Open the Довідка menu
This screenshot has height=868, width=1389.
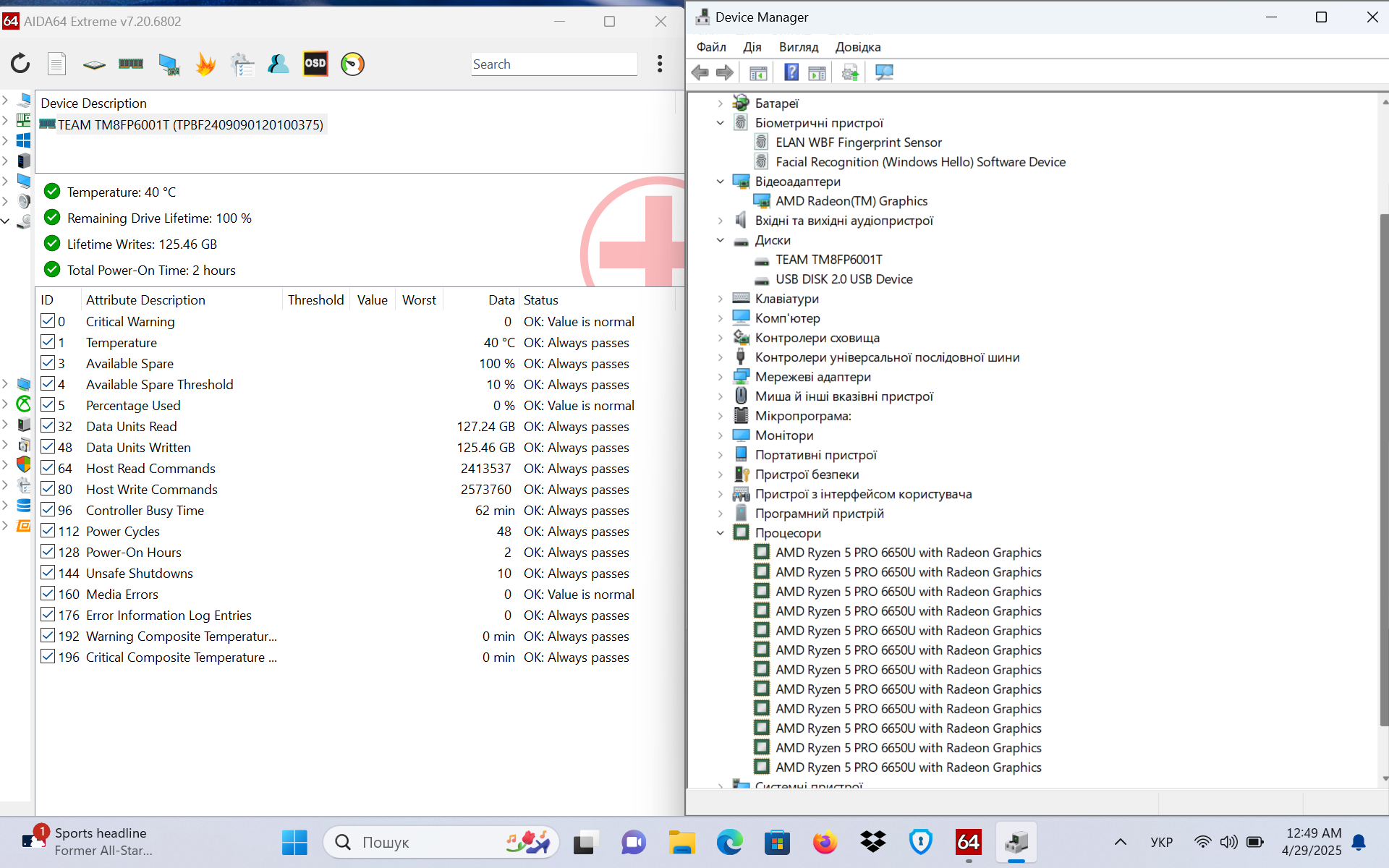click(x=858, y=47)
